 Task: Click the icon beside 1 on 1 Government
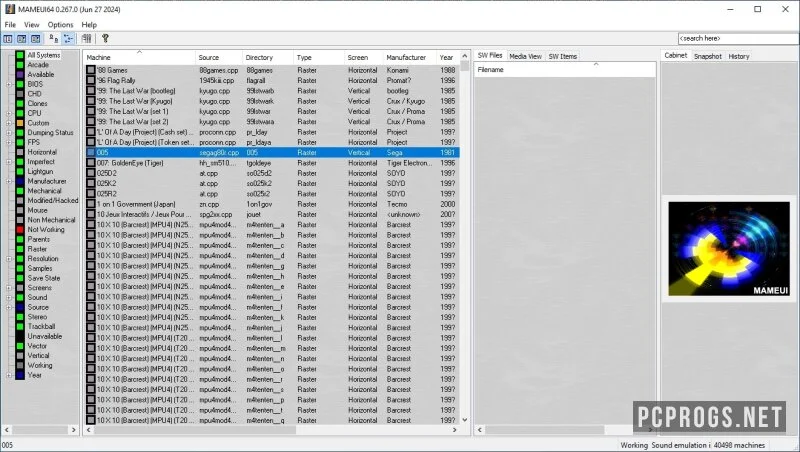(91, 204)
